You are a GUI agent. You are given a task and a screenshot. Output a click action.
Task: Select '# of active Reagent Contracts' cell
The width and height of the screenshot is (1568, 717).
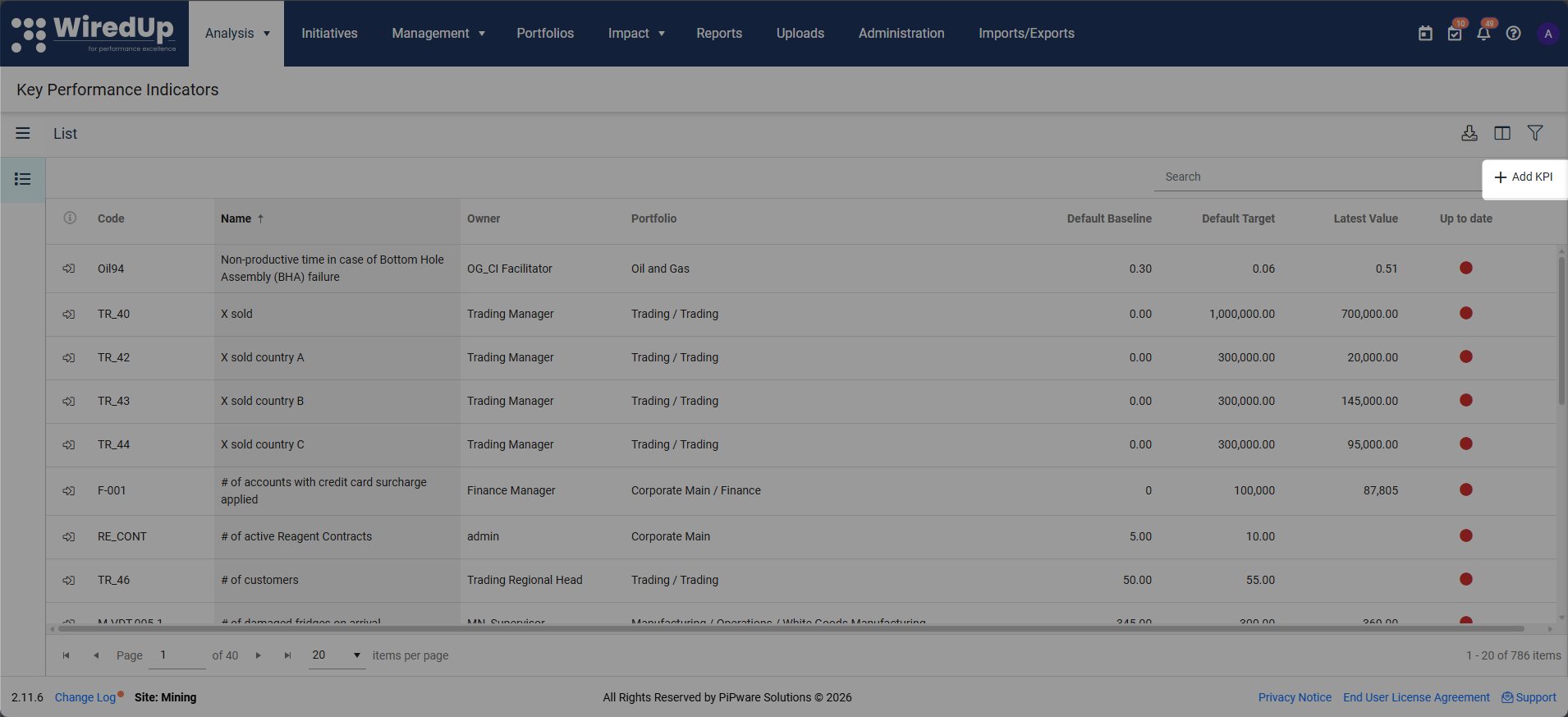(x=337, y=536)
